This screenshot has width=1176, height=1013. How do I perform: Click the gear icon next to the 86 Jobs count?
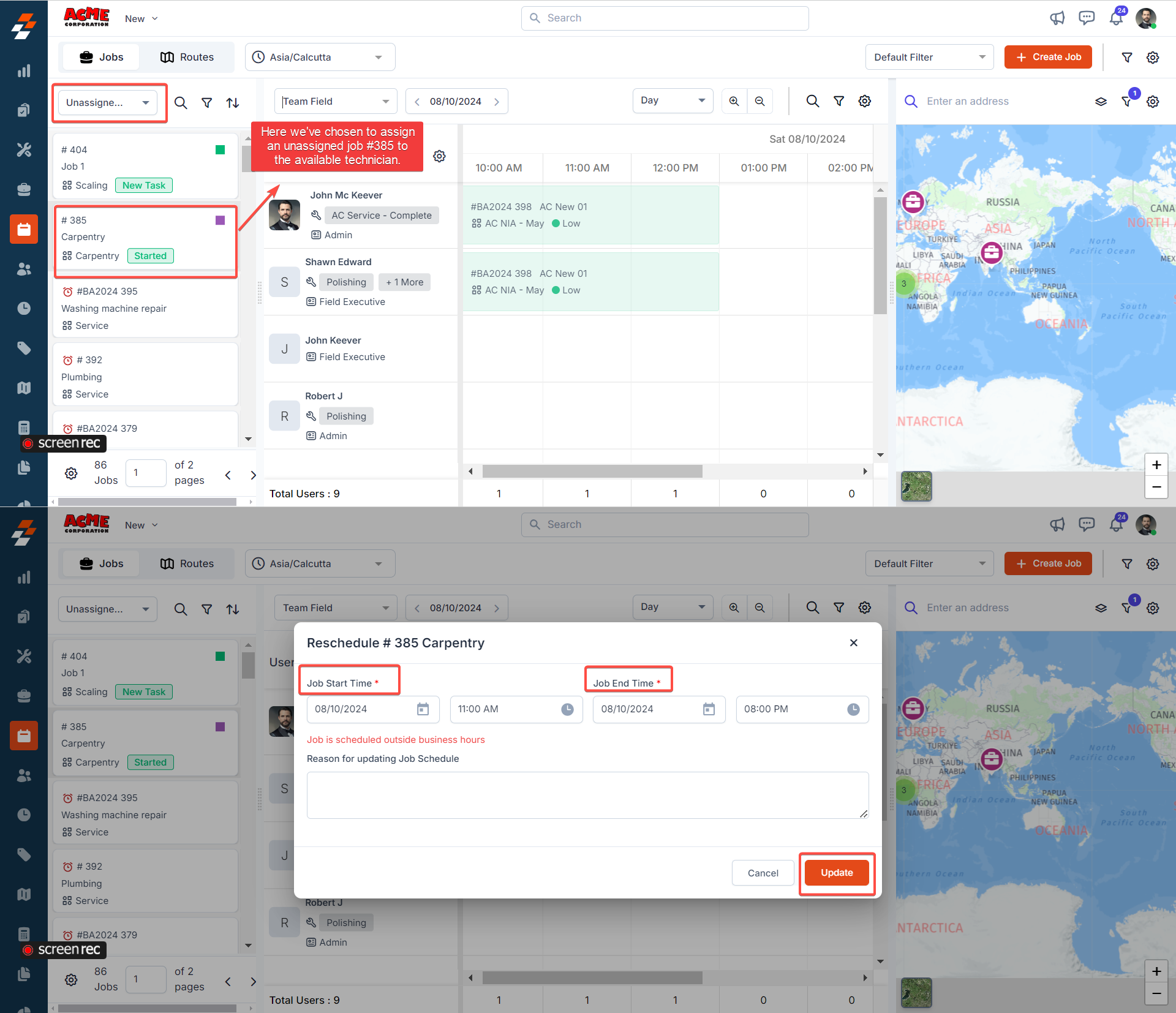point(71,473)
